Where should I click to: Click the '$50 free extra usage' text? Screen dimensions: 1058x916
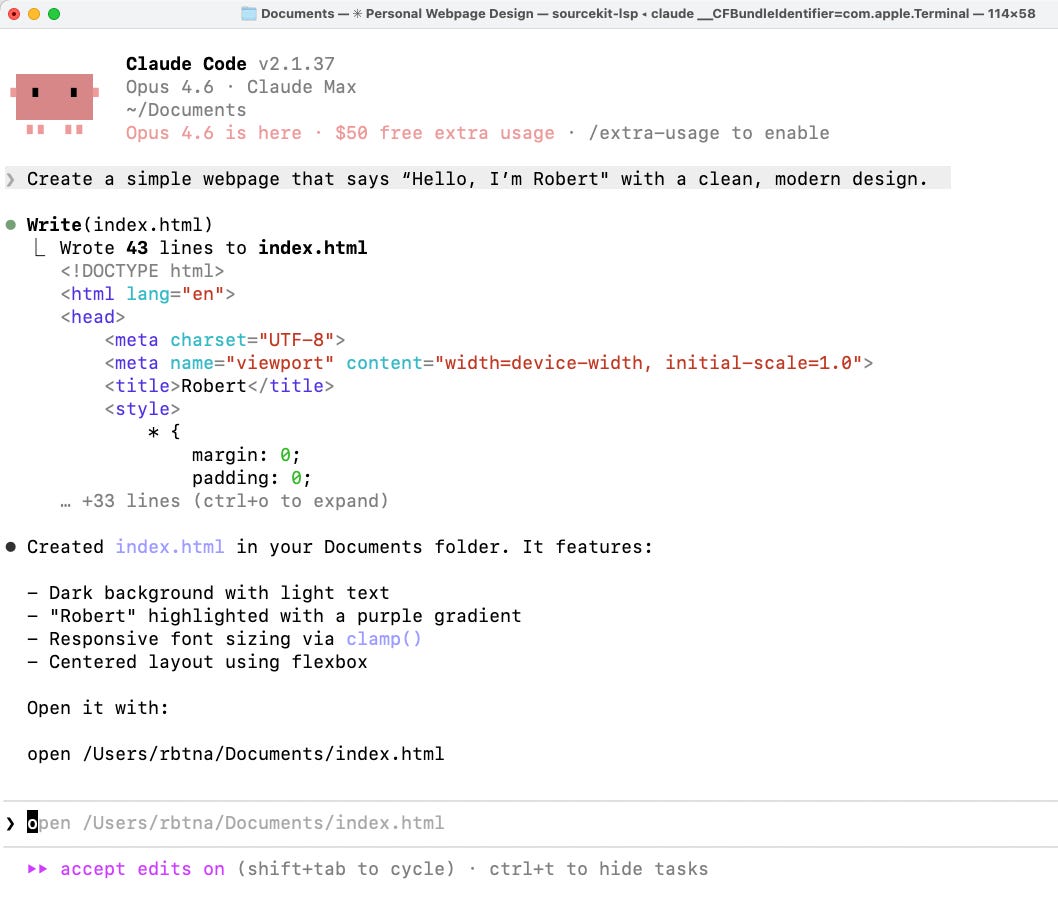(445, 133)
